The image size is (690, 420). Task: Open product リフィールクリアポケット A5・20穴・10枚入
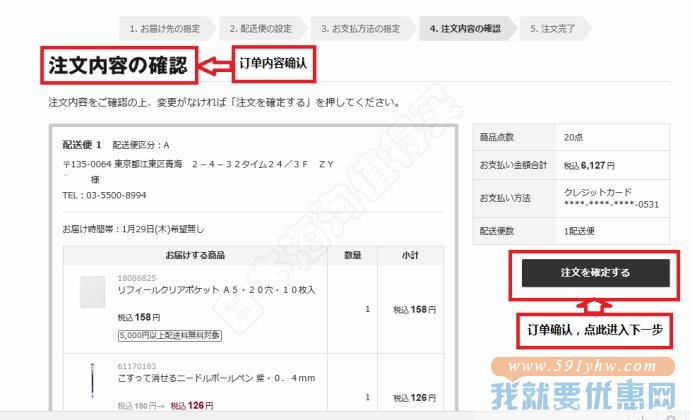(x=216, y=290)
